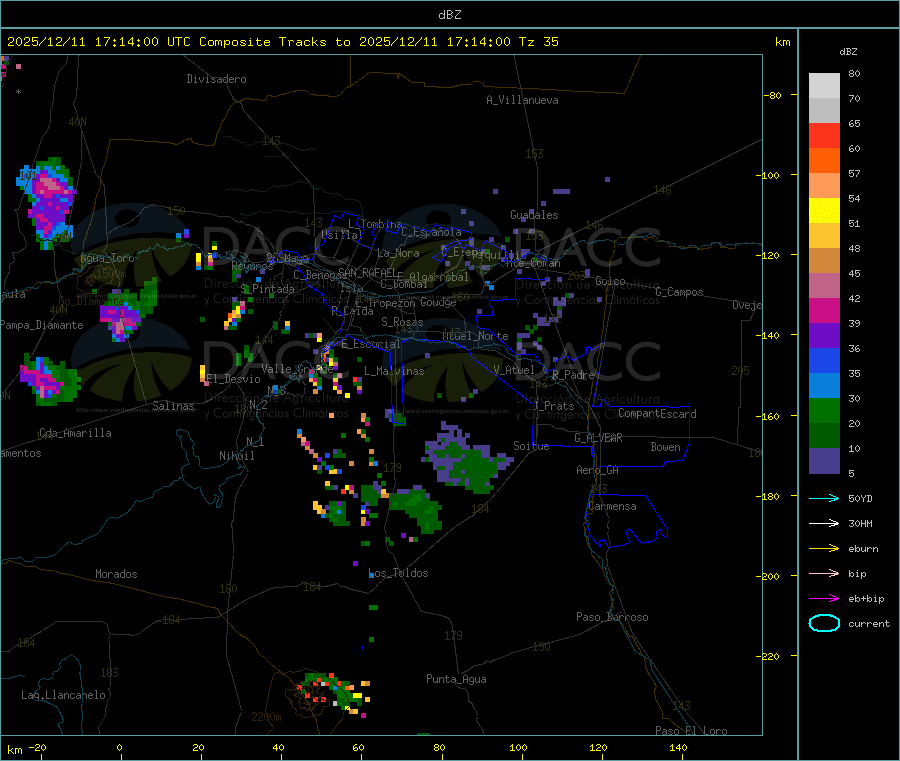
Task: Click the 'Pampa_Diamante' map label
Action: click(41, 325)
